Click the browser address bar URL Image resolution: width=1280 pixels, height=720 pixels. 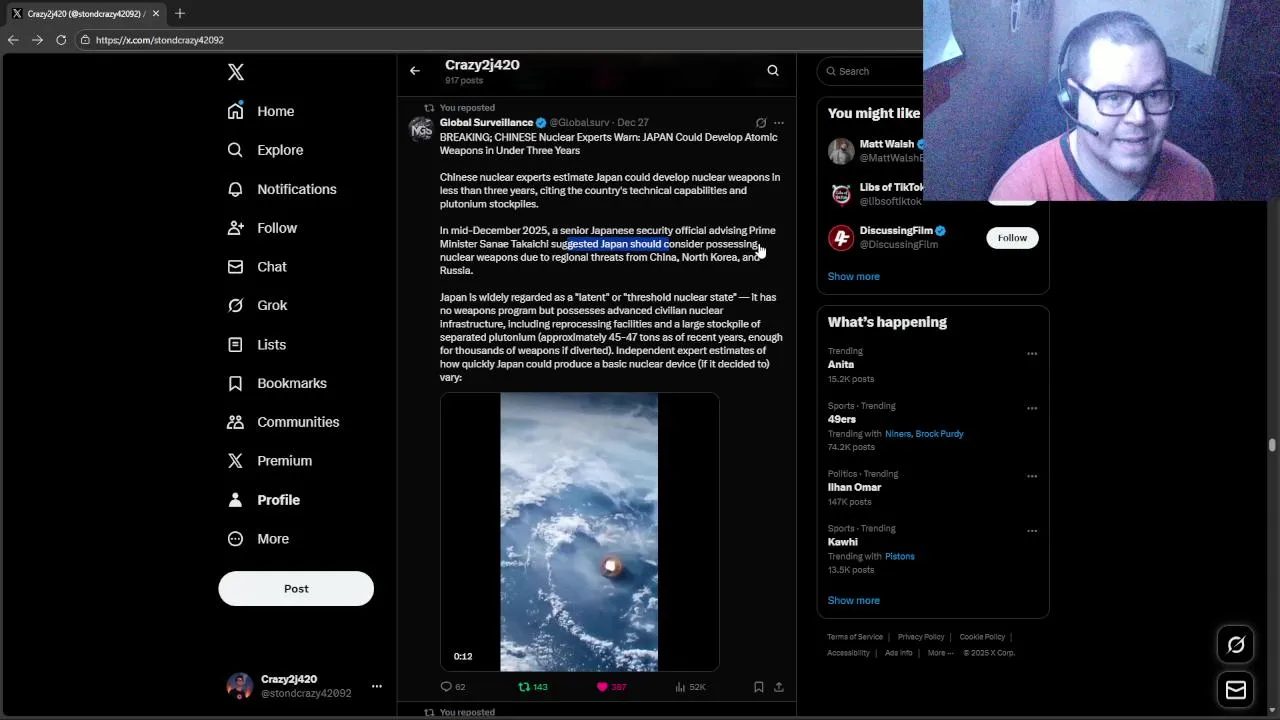160,40
